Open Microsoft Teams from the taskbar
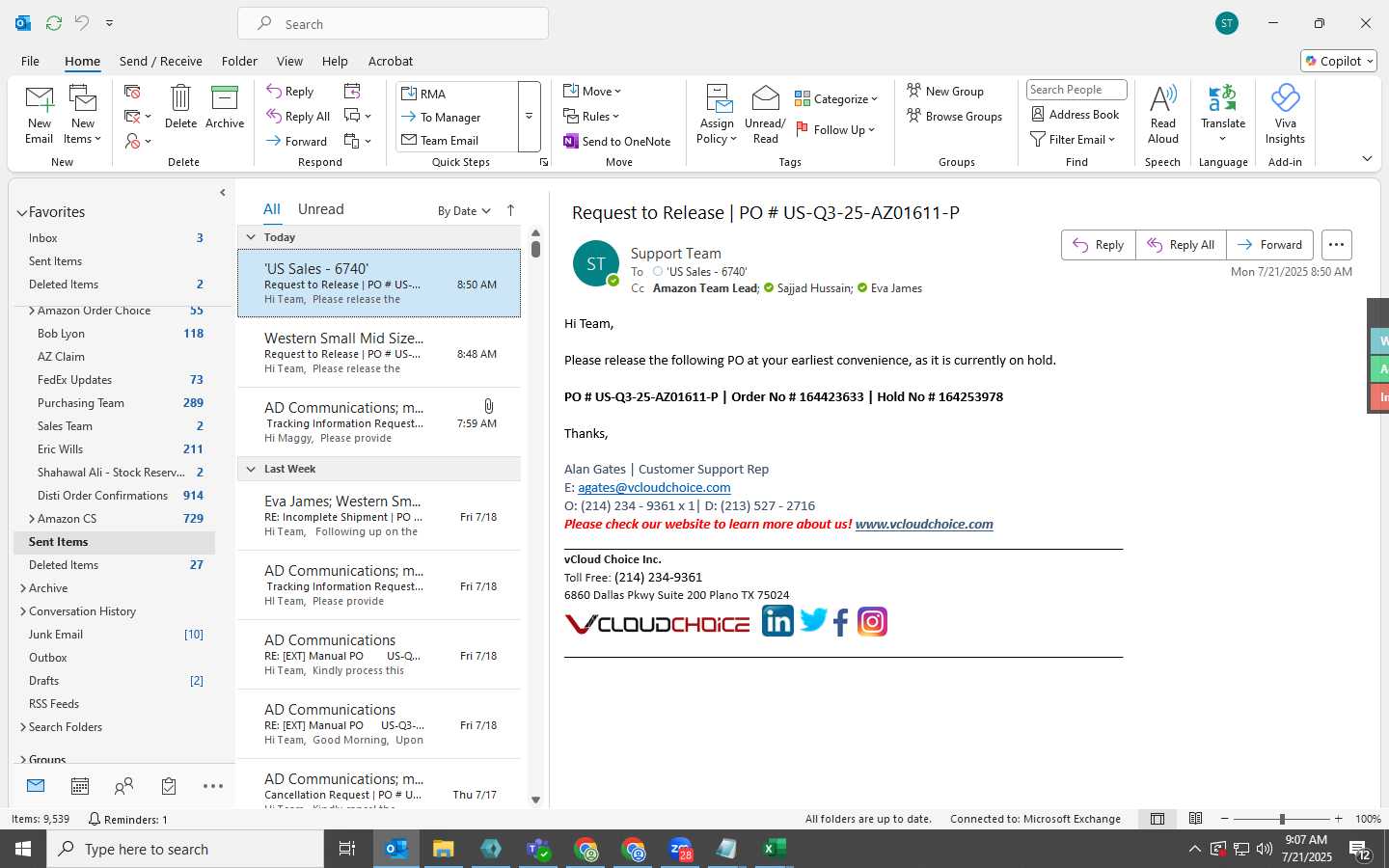This screenshot has width=1389, height=868. click(538, 849)
